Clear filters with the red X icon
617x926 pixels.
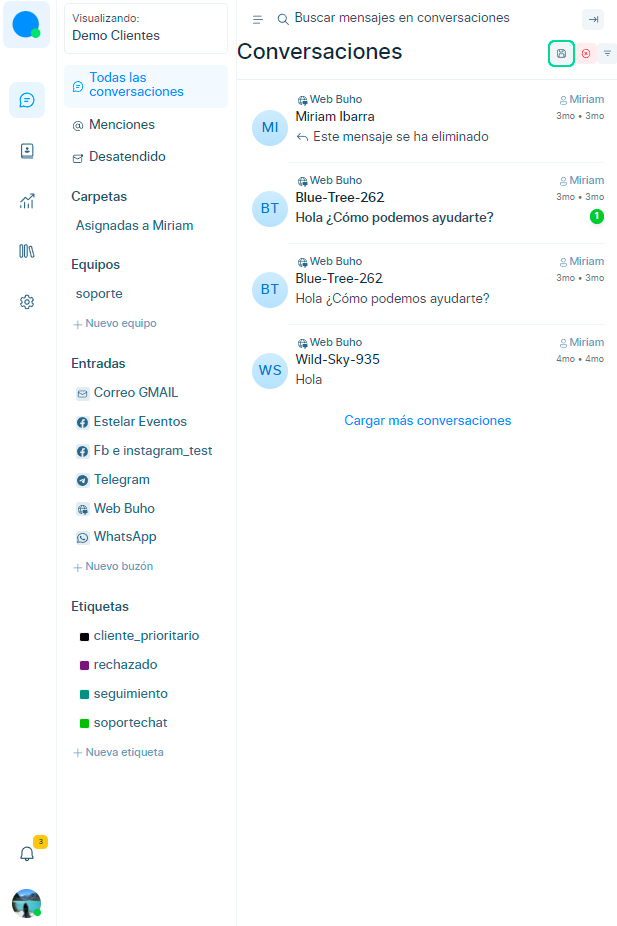(586, 54)
